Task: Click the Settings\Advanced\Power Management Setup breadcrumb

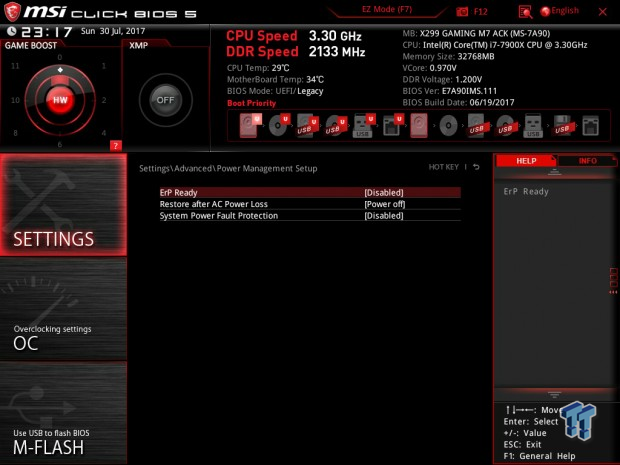Action: coord(228,168)
